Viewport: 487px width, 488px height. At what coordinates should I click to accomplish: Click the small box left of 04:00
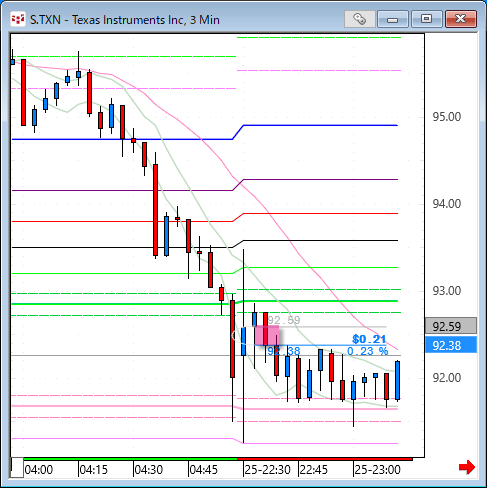tap(17, 468)
